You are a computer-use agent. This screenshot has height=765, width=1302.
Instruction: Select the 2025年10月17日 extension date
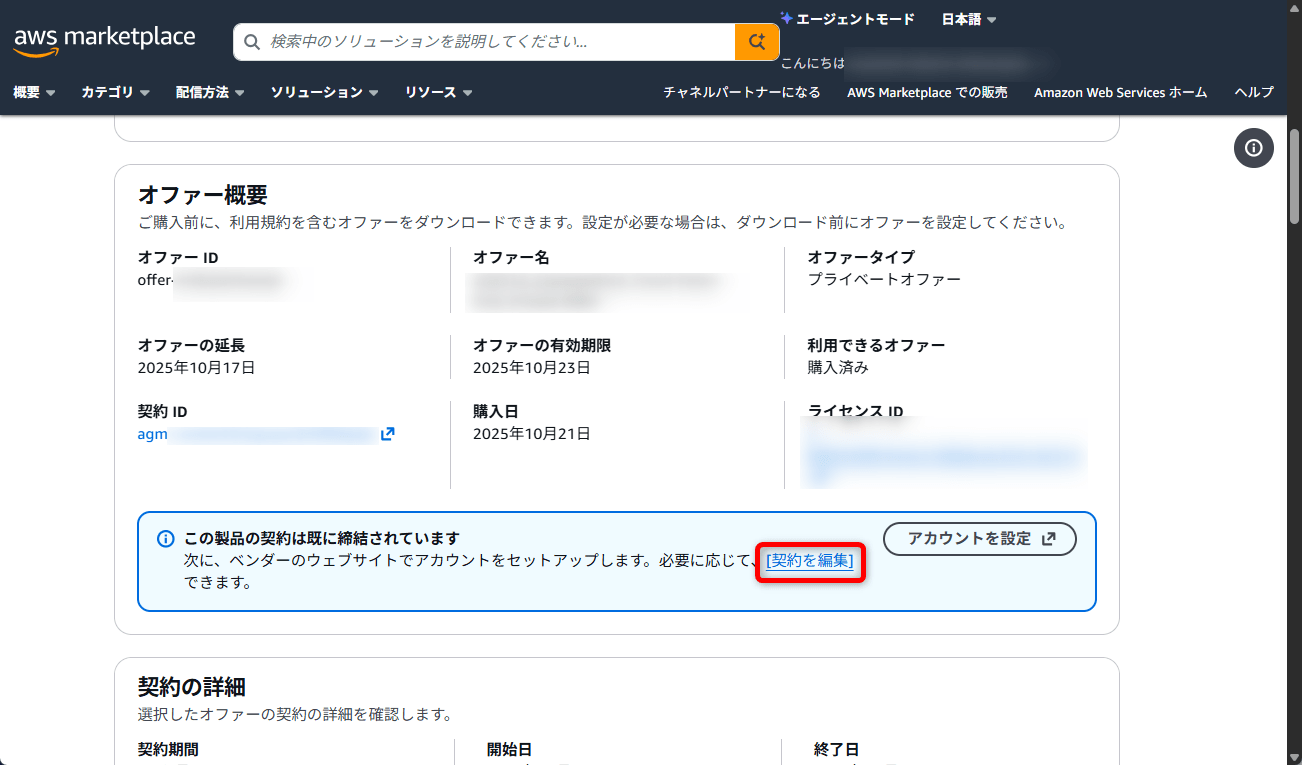(x=197, y=367)
